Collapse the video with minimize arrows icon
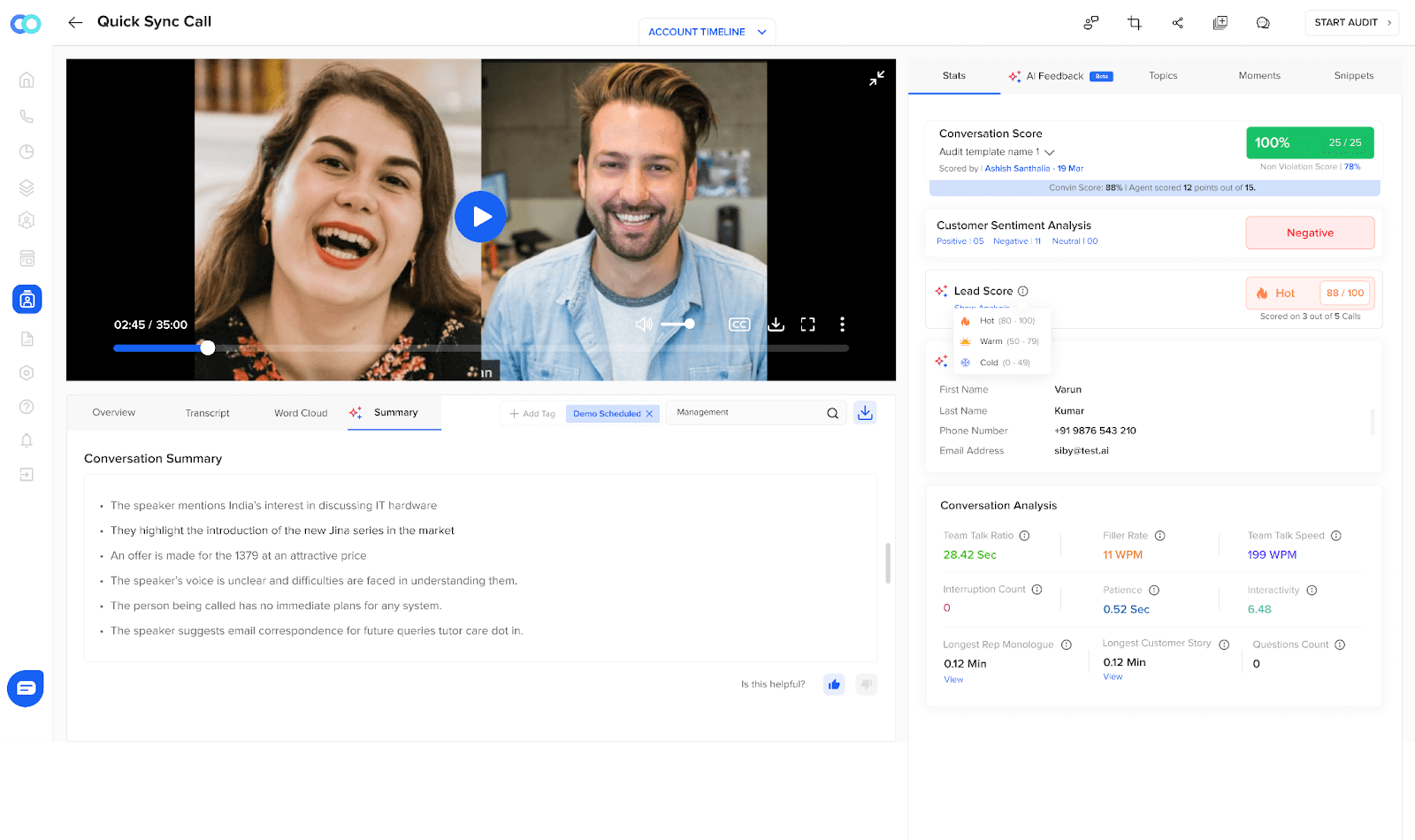Viewport: 1415px width, 840px height. pyautogui.click(x=876, y=78)
